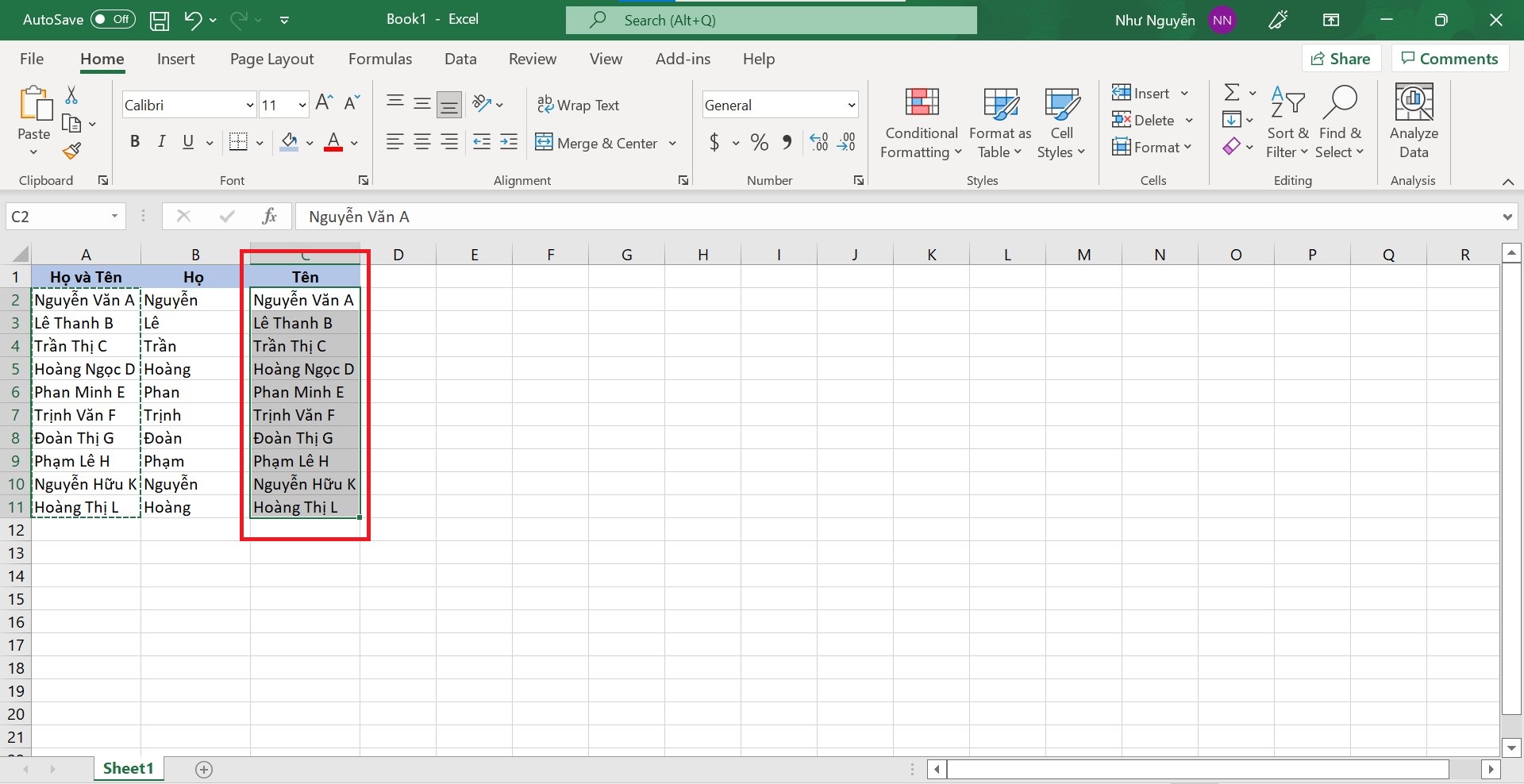Viewport: 1524px width, 784px height.
Task: Decrease indent in Alignment group
Action: (x=482, y=142)
